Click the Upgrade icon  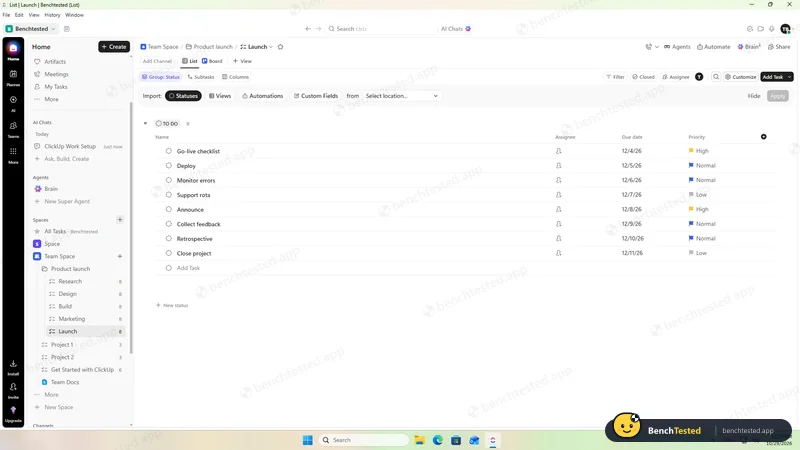[x=13, y=410]
